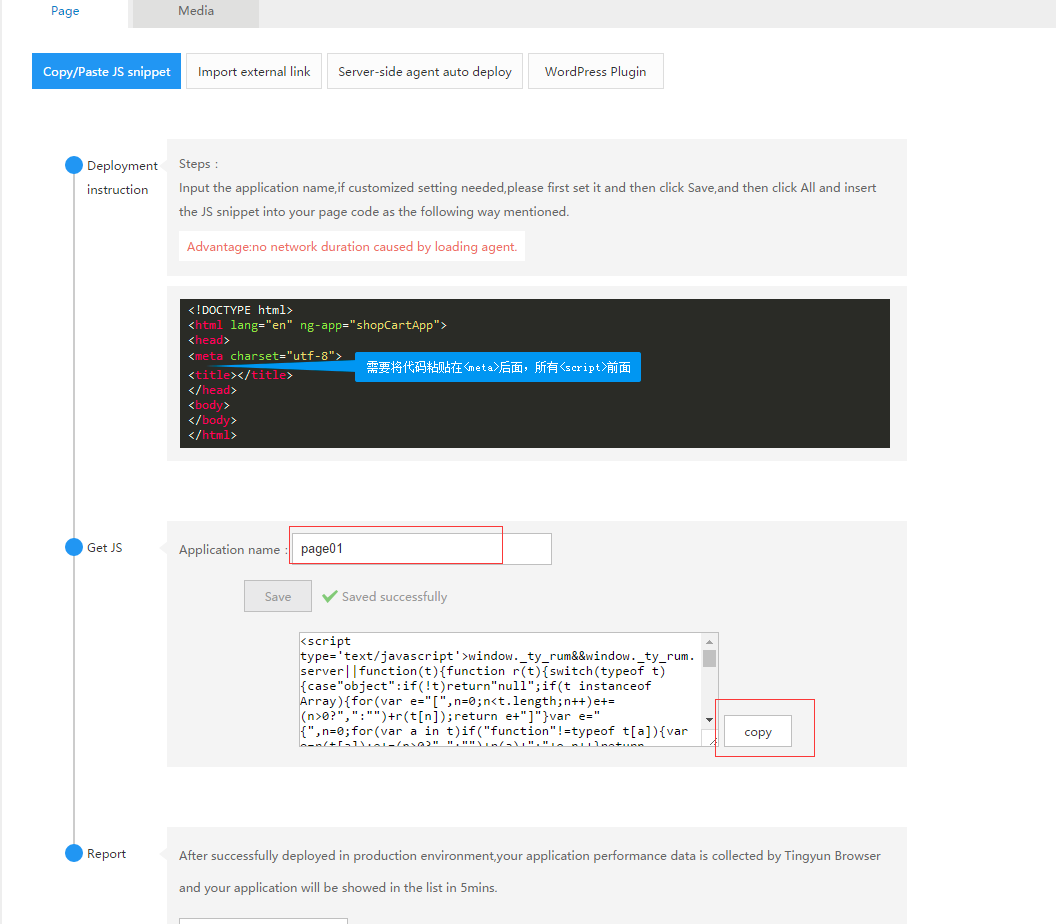This screenshot has height=924, width=1056.
Task: Open the WordPress Plugin option
Action: (595, 72)
